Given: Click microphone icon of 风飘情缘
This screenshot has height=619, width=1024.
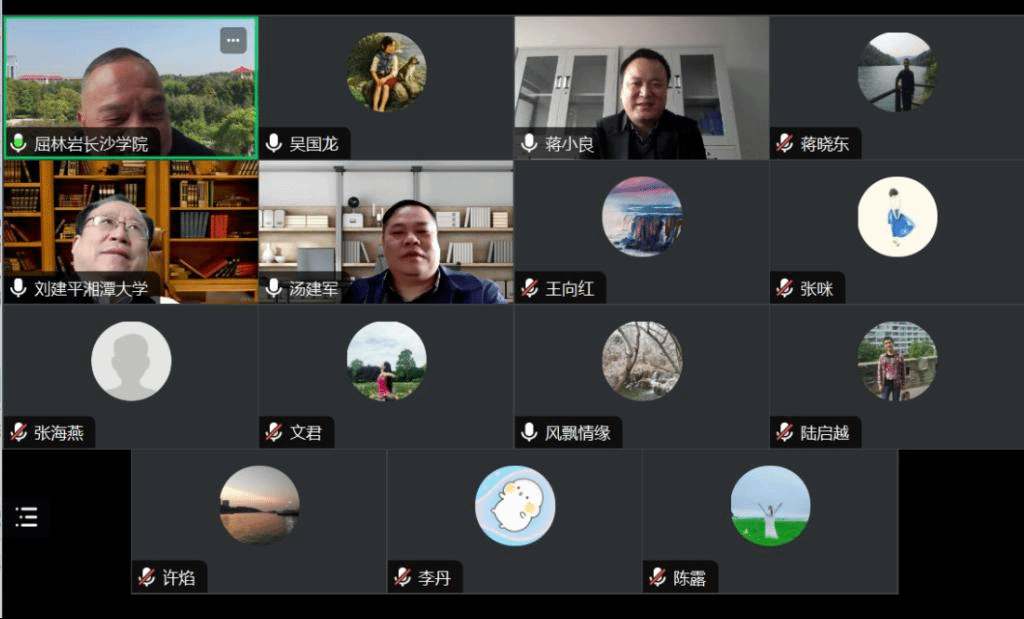Looking at the screenshot, I should point(530,433).
